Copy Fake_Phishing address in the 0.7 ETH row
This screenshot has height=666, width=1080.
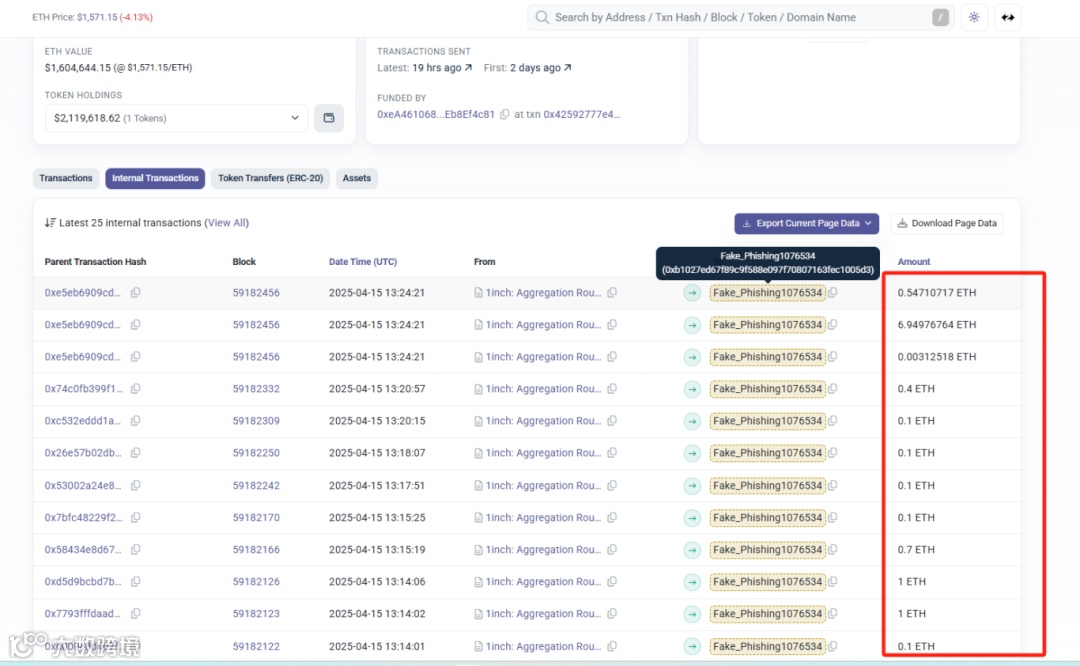(833, 550)
